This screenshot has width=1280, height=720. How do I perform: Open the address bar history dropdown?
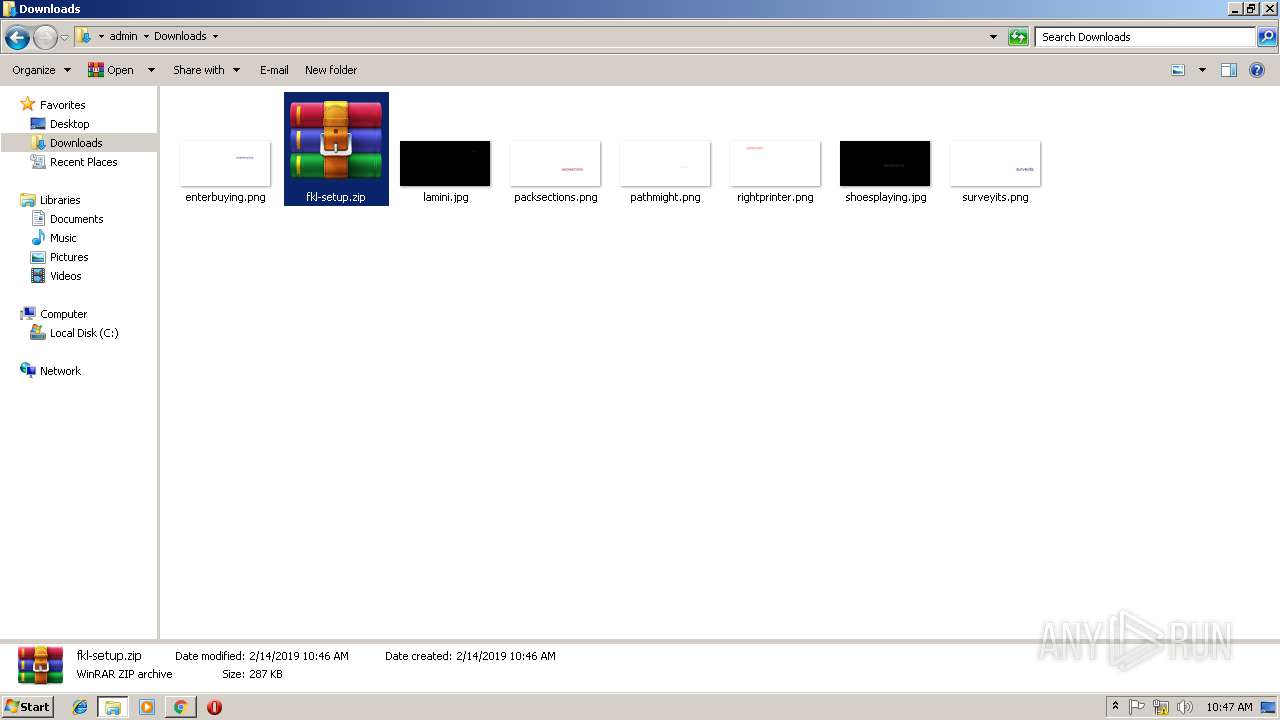pos(993,37)
